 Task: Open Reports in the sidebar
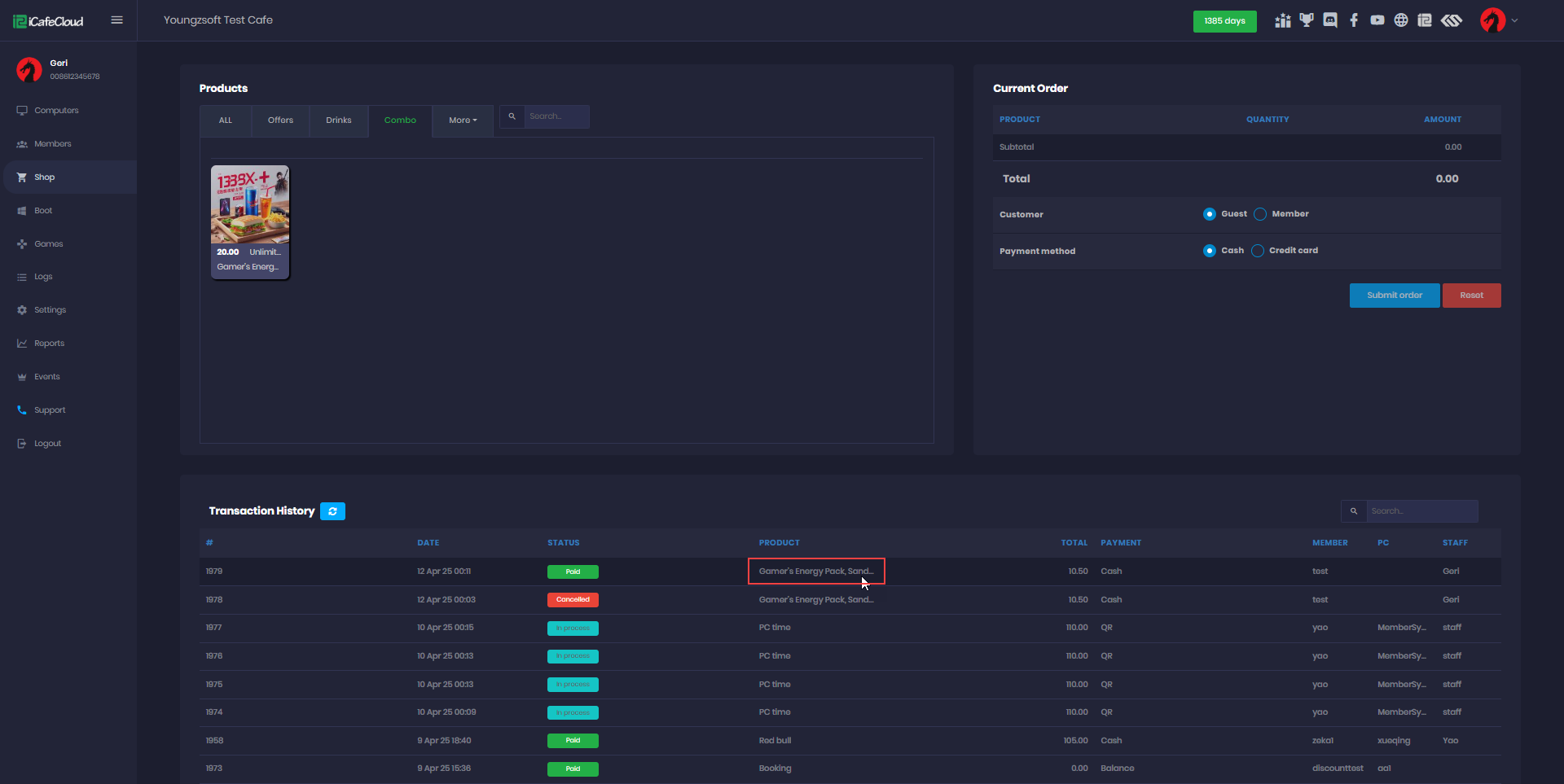[x=49, y=344]
